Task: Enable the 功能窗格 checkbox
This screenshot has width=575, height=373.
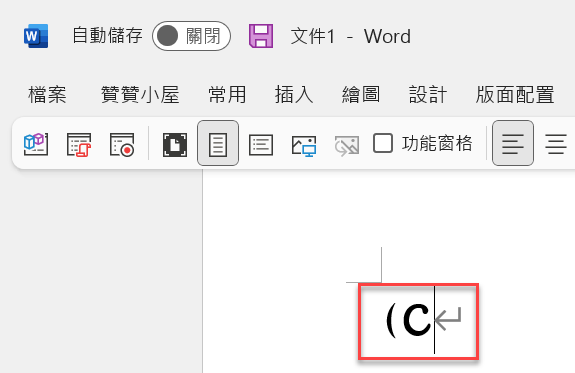Action: coord(383,143)
